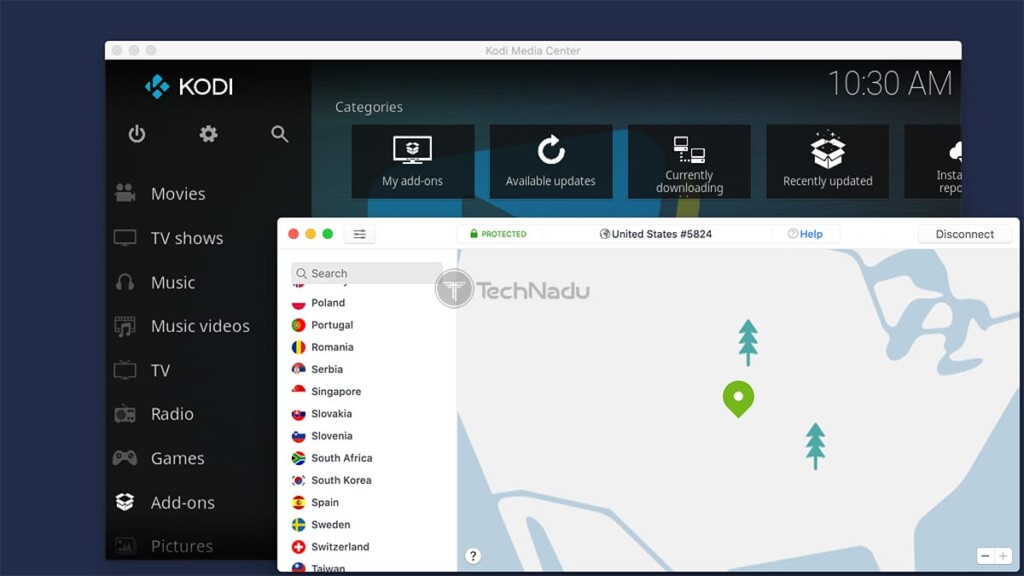Click the Kodi power icon
Viewport: 1024px width, 576px height.
click(x=136, y=134)
